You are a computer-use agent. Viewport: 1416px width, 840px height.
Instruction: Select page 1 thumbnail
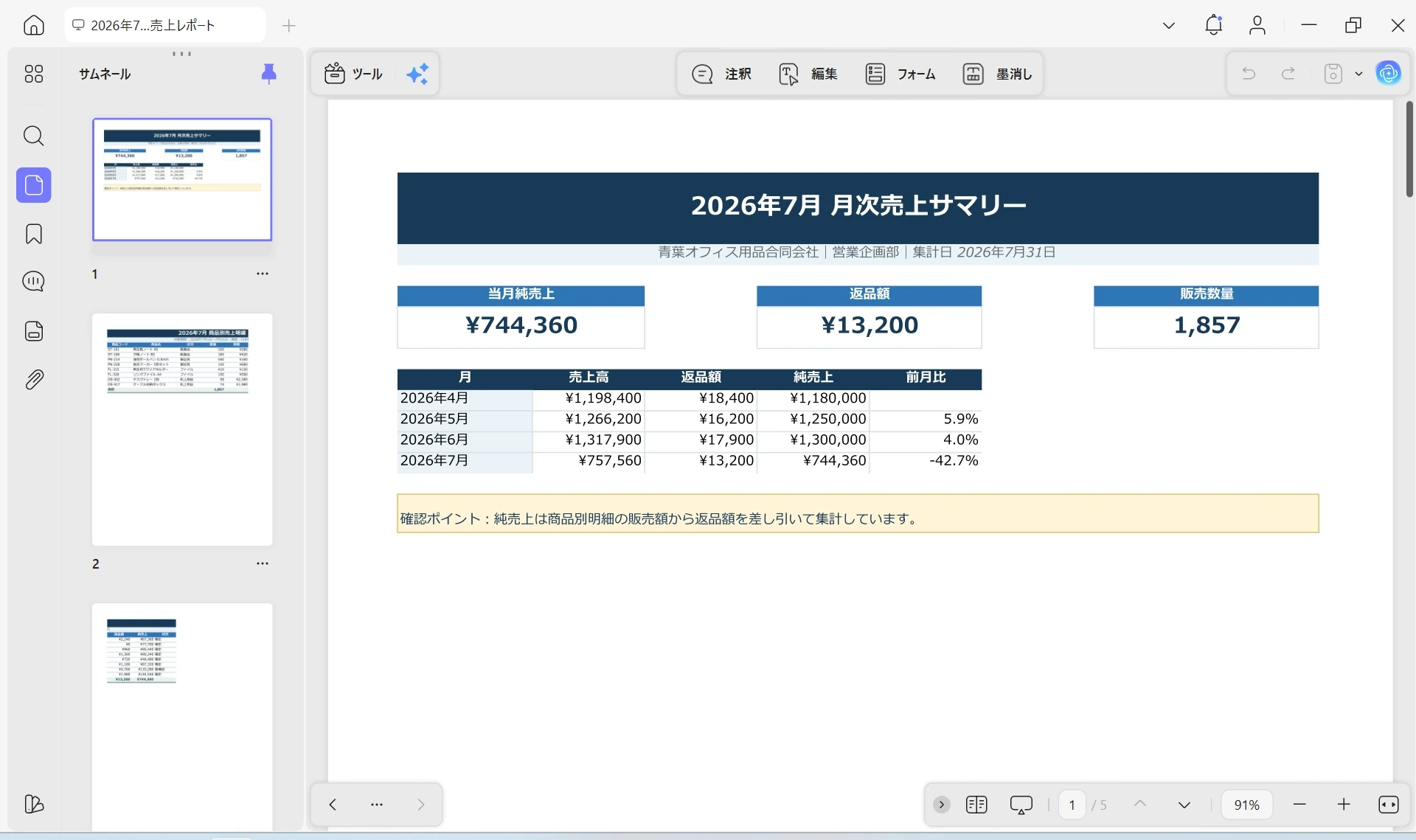(x=182, y=179)
